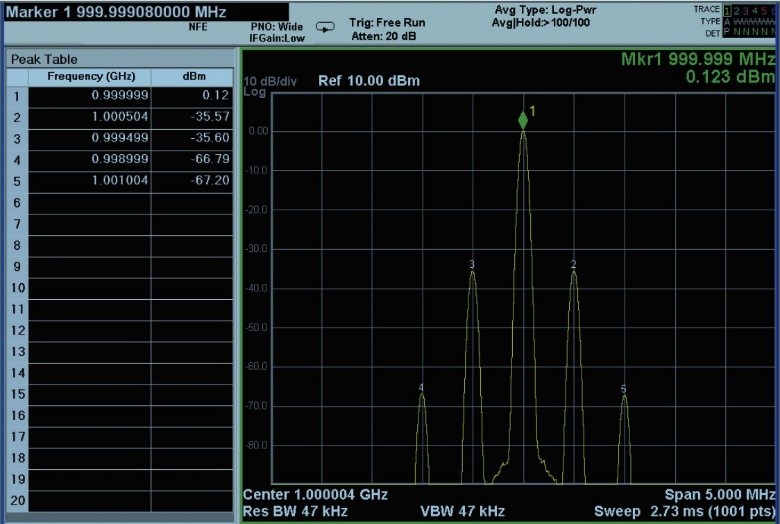Select amplitude cell -67.20

tap(192, 181)
